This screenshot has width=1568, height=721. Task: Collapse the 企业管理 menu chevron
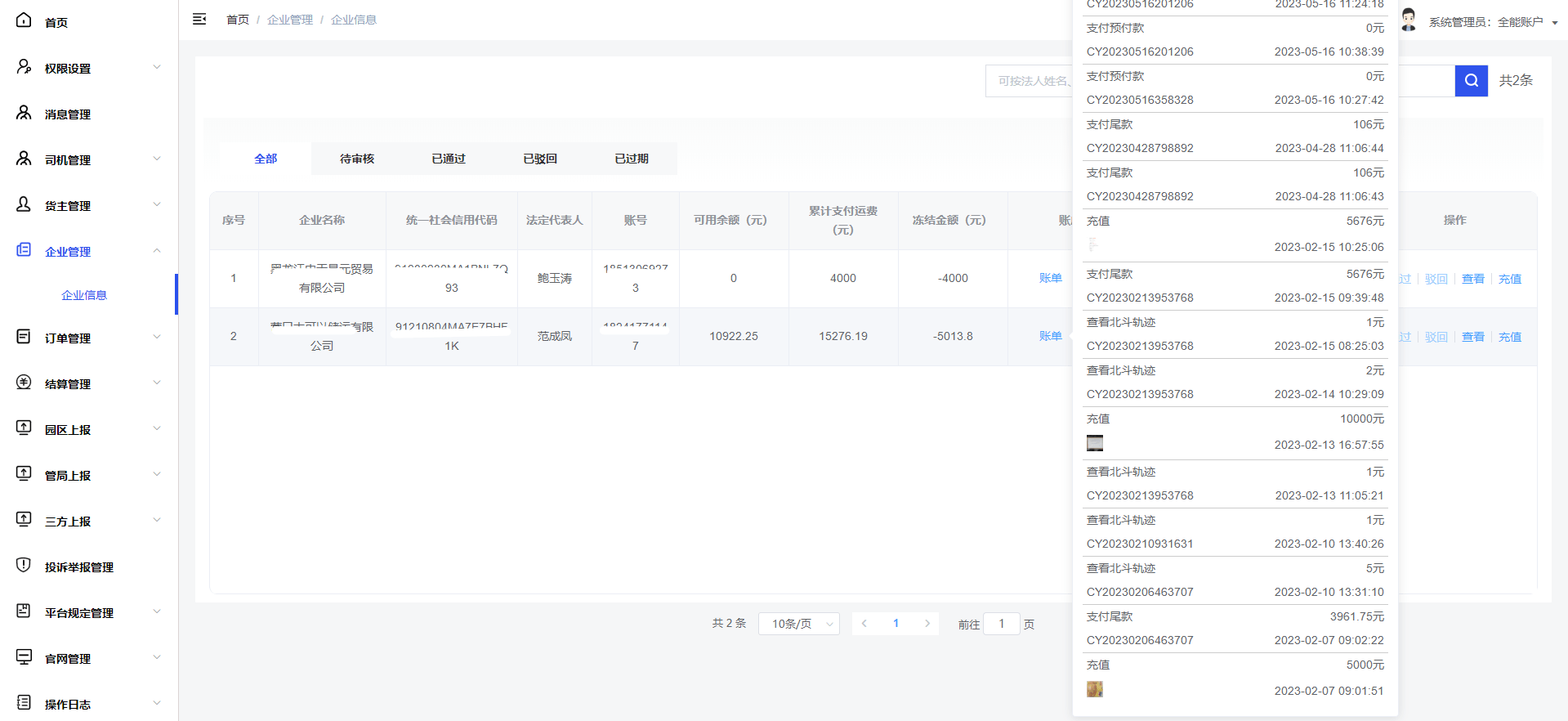(x=157, y=250)
